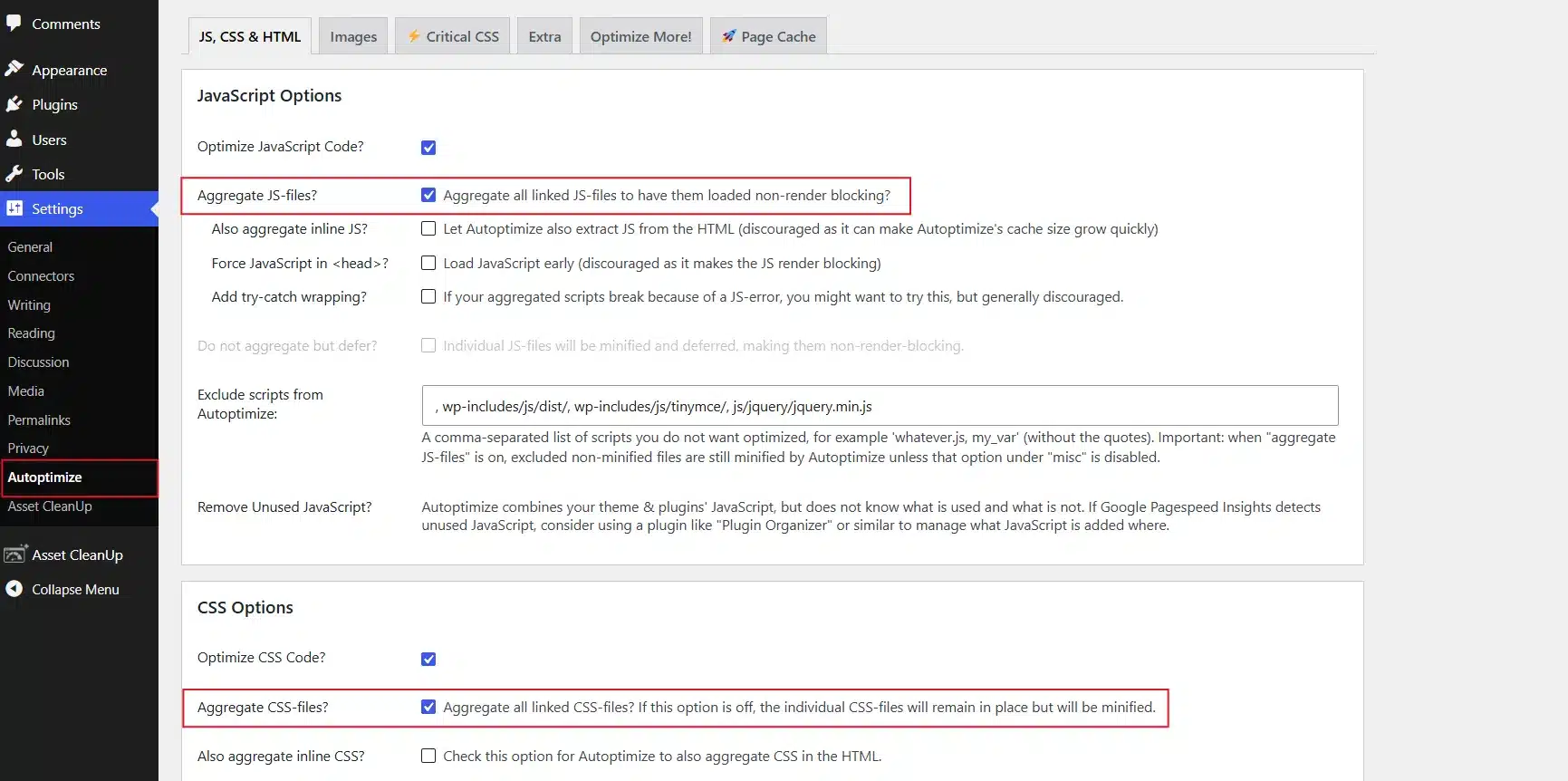1568x781 pixels.
Task: Click the Collapse Menu arrow icon
Action: point(14,588)
